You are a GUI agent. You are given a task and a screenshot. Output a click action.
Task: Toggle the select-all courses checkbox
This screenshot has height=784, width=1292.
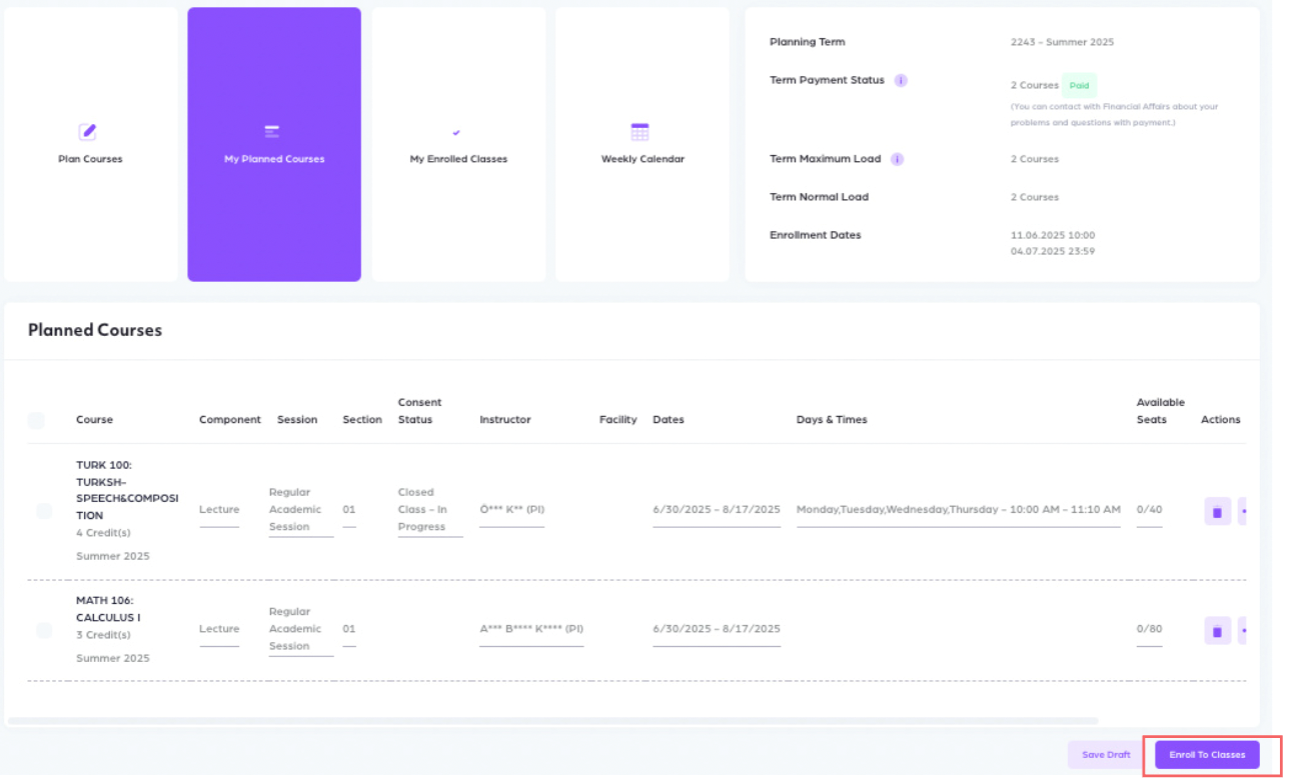click(36, 420)
